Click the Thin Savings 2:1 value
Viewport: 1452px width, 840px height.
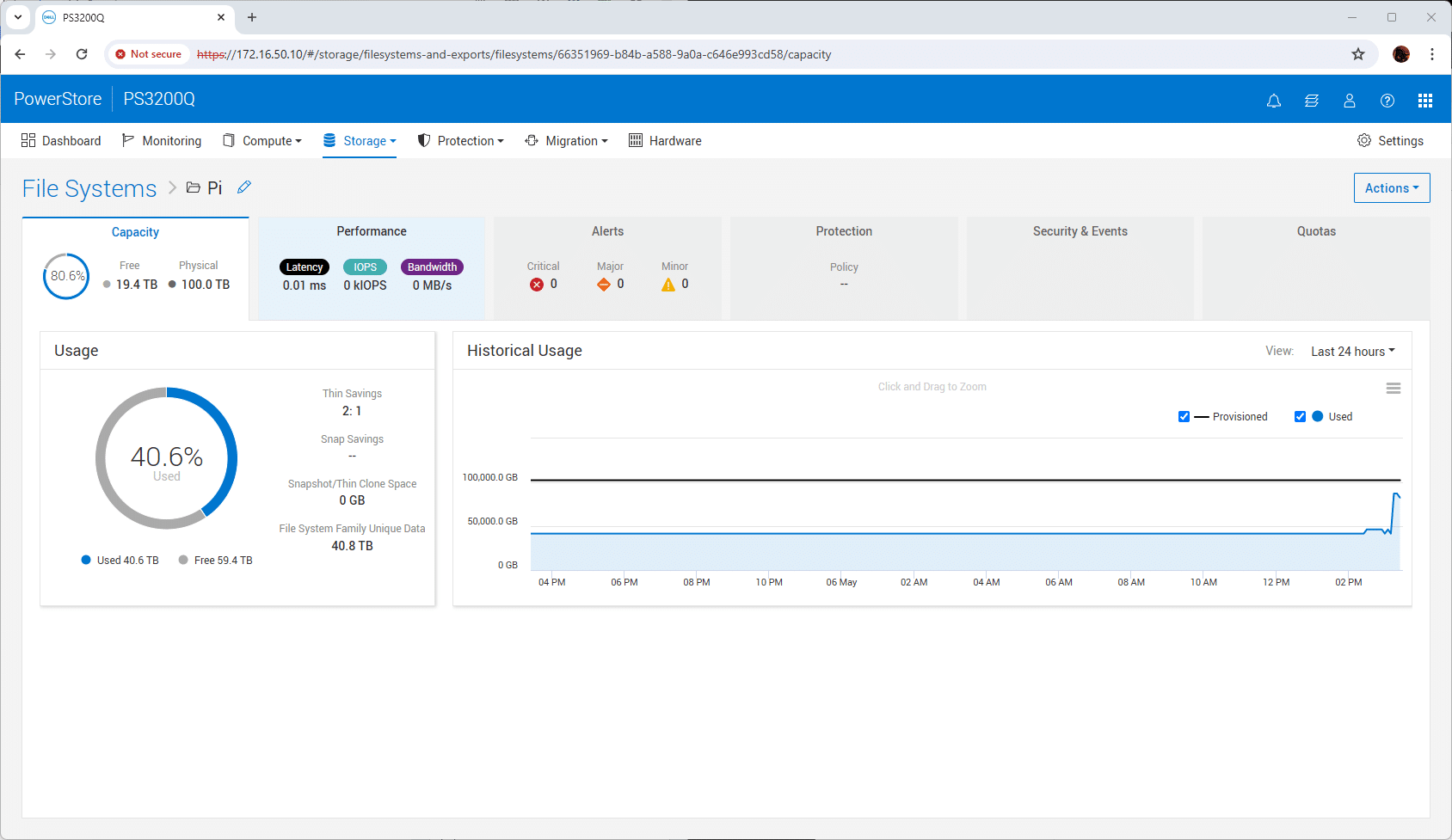pyautogui.click(x=352, y=411)
